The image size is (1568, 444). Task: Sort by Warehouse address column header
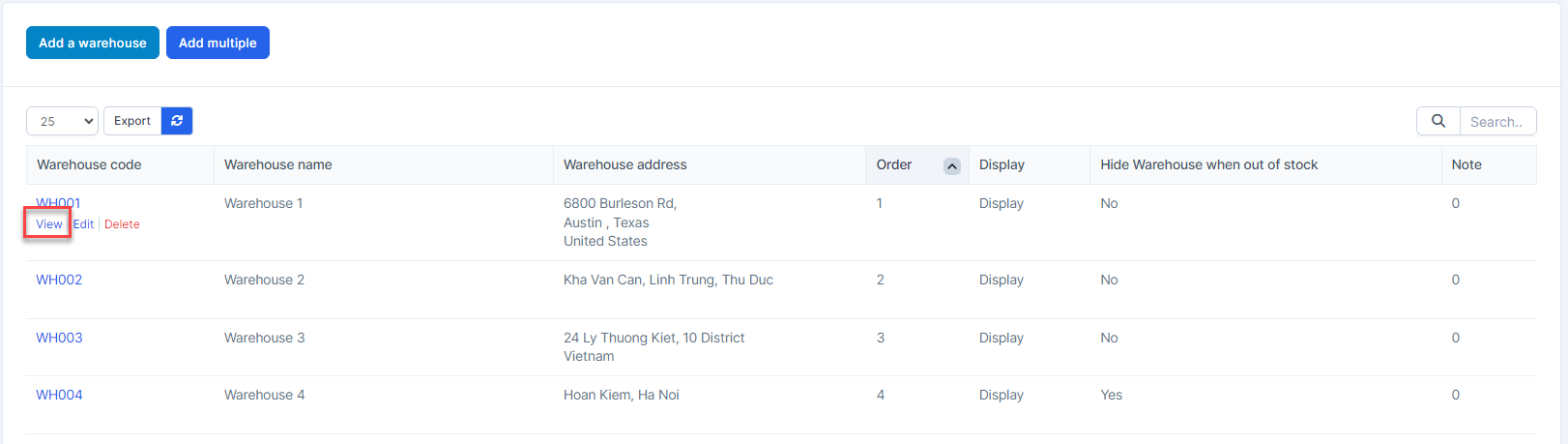625,164
